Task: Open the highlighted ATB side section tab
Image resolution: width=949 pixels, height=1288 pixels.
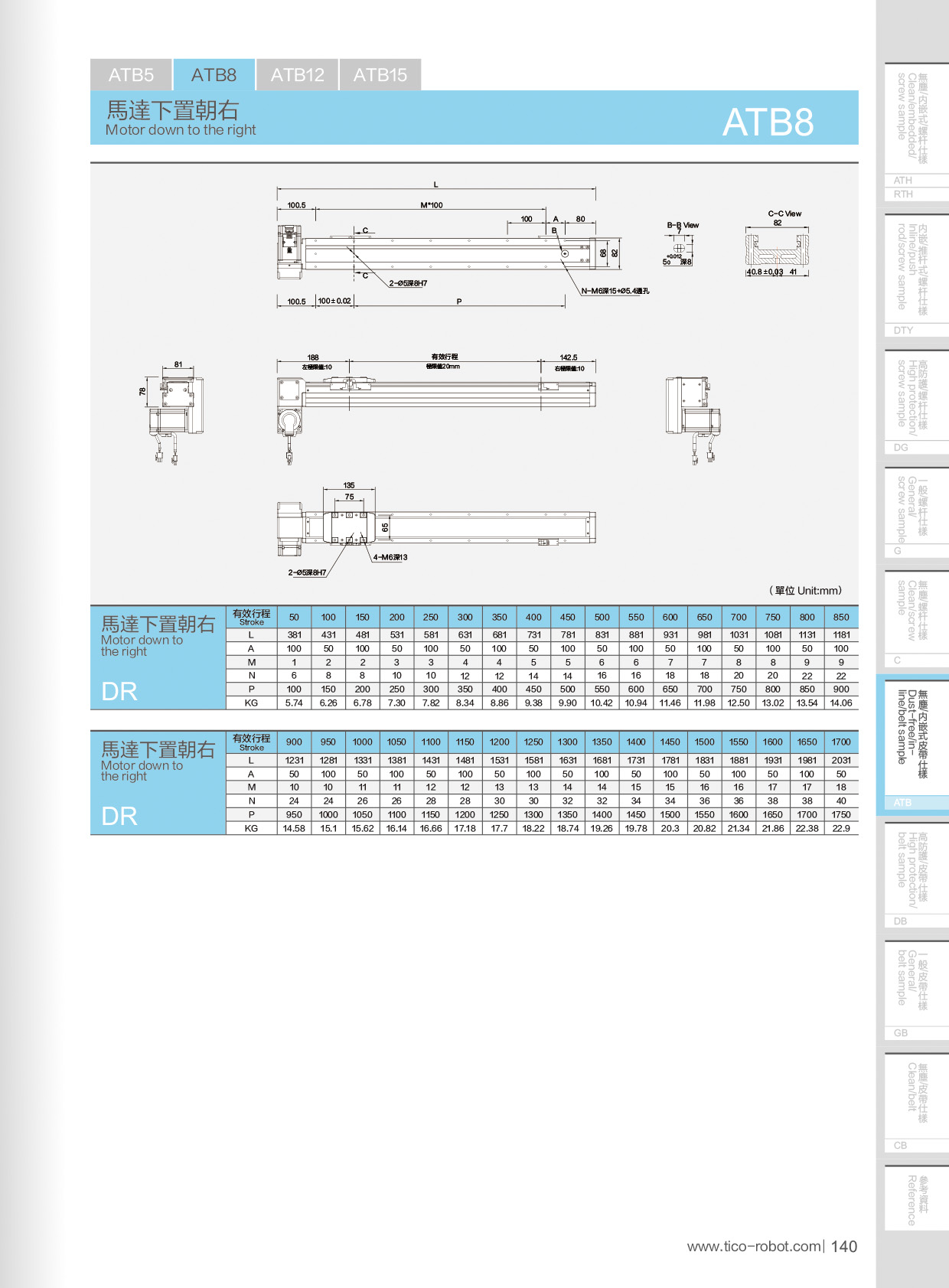Action: coord(904,802)
